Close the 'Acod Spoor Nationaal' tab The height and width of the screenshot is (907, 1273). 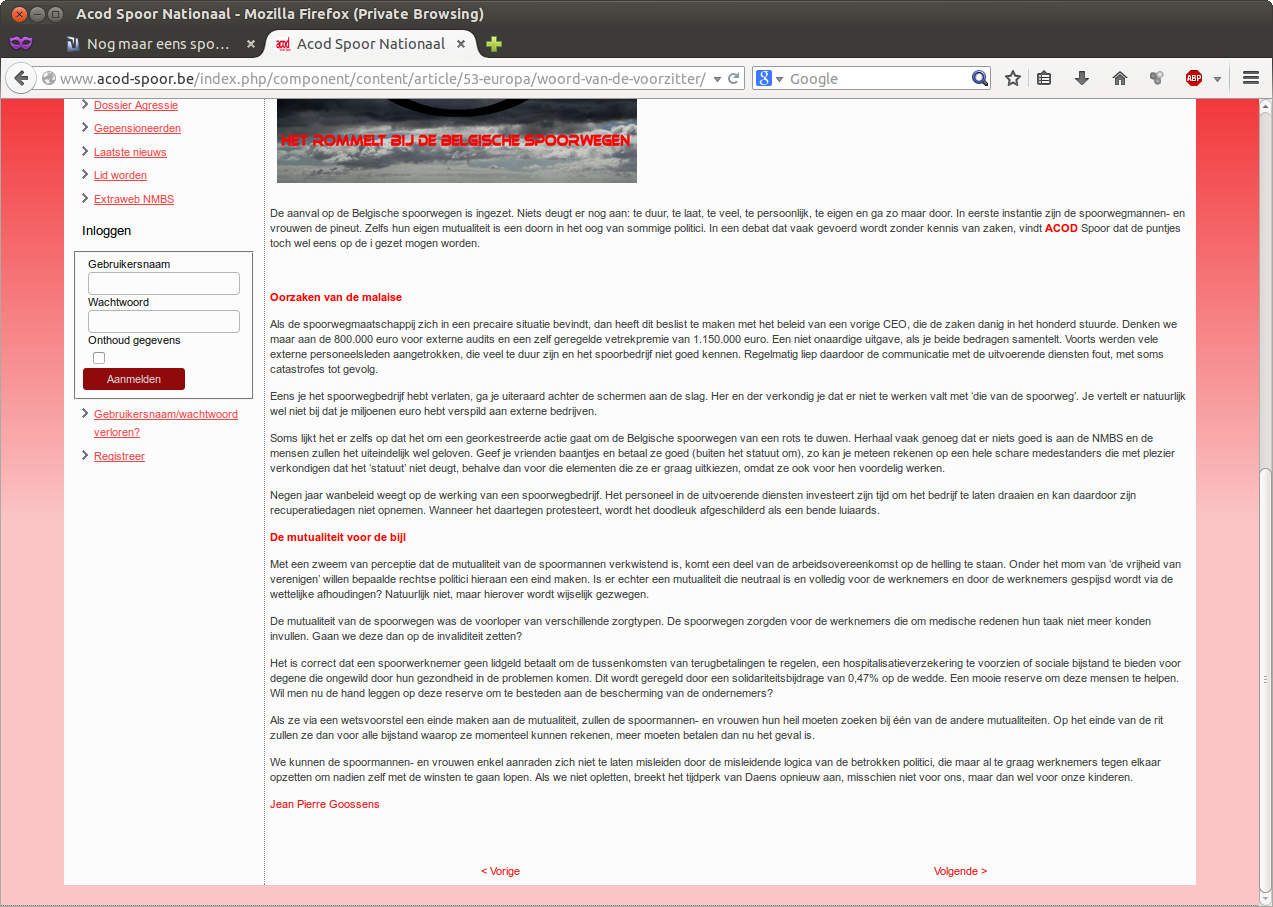click(x=461, y=44)
